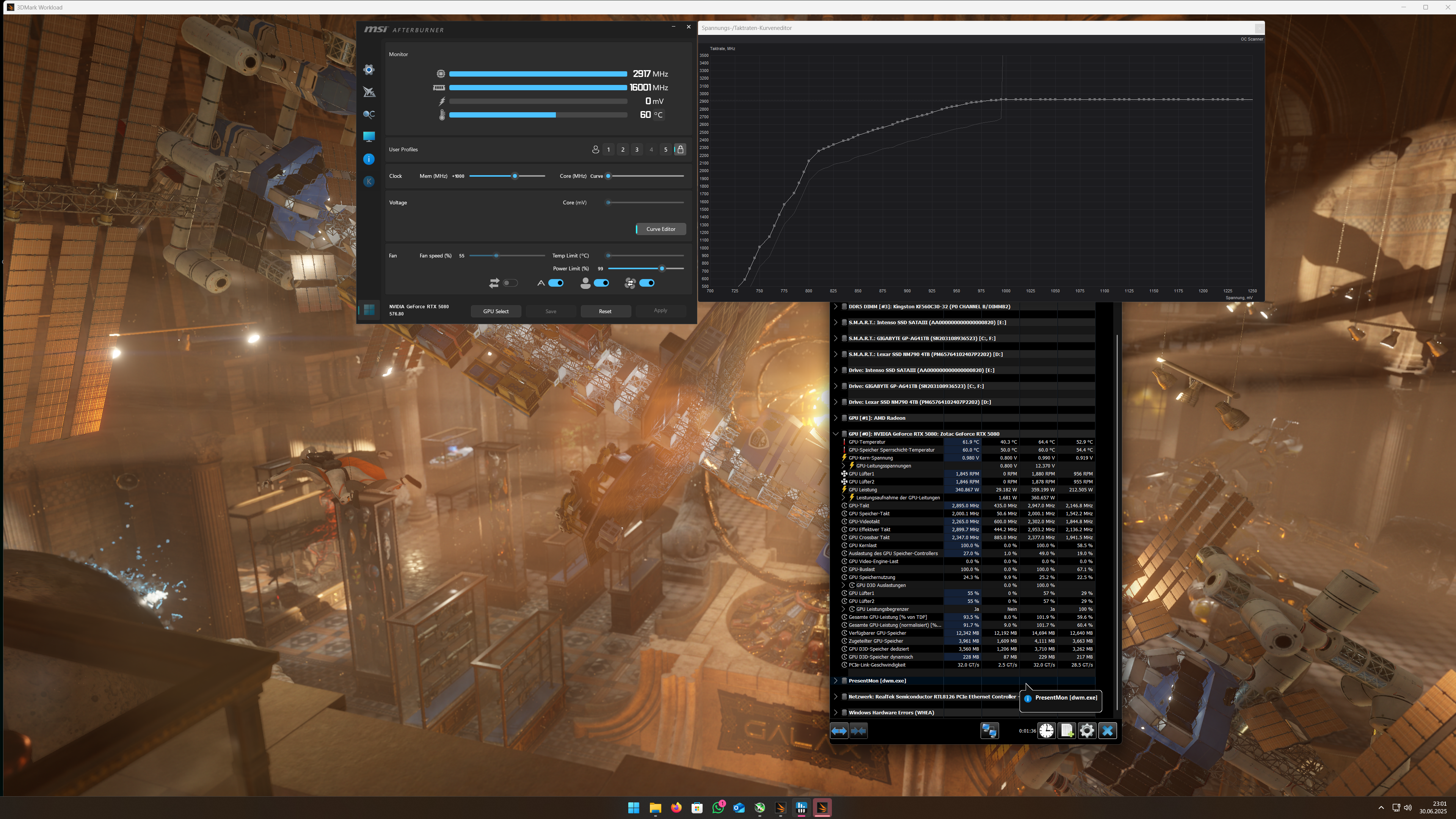
Task: Click the blue info icon in sidebar
Action: pyautogui.click(x=369, y=159)
